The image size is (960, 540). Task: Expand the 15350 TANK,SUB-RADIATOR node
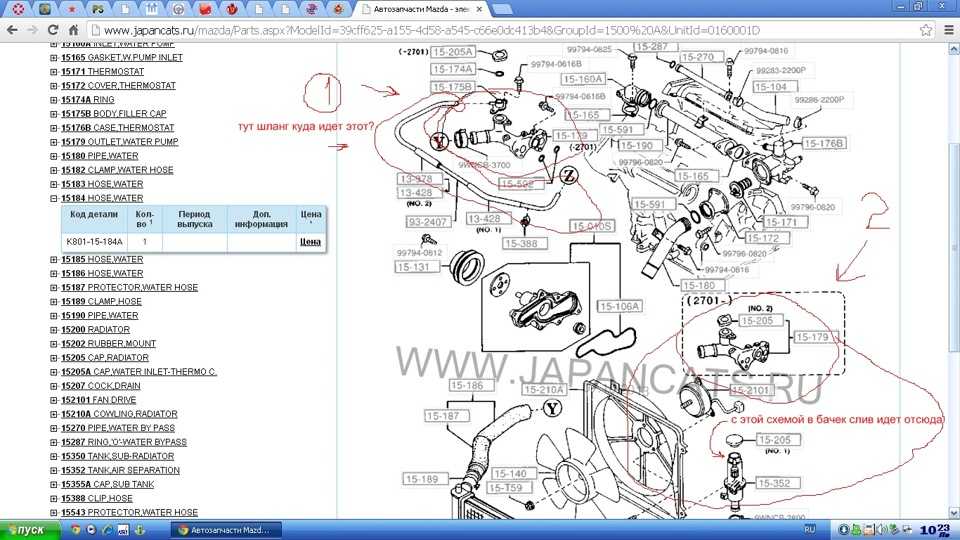point(54,456)
